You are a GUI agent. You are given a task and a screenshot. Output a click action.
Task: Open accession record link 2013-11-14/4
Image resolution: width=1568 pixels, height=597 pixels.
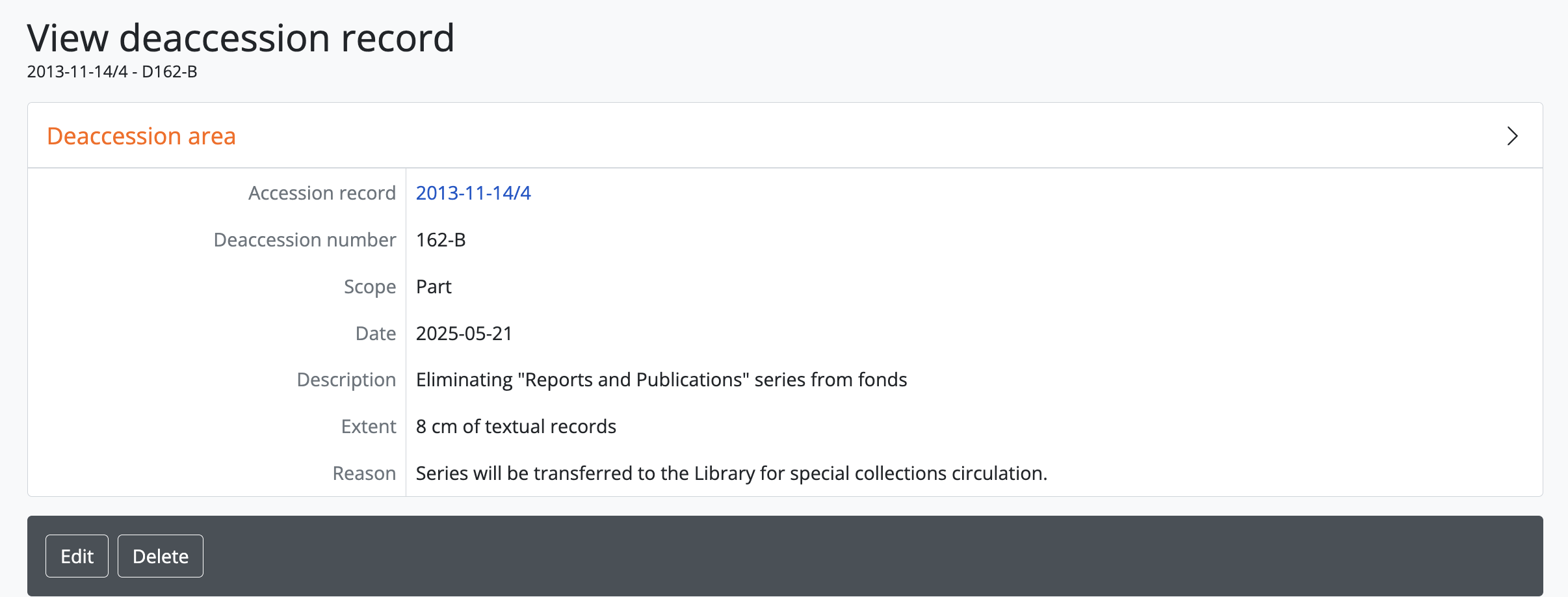473,193
